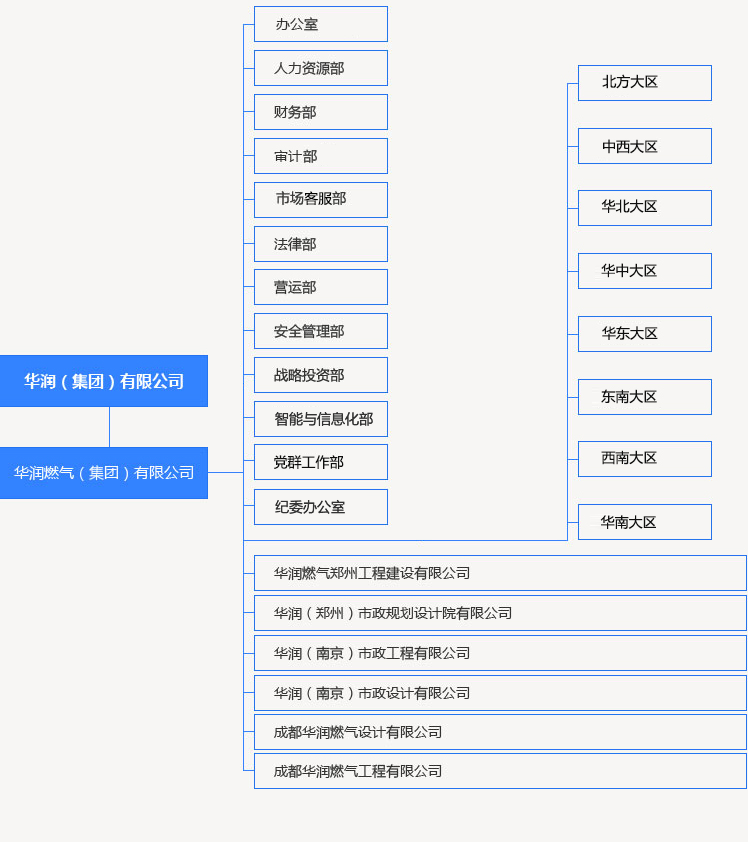The height and width of the screenshot is (842, 748).
Task: Open 华润燃气郑州工程建设有限公司 entry
Action: (500, 574)
